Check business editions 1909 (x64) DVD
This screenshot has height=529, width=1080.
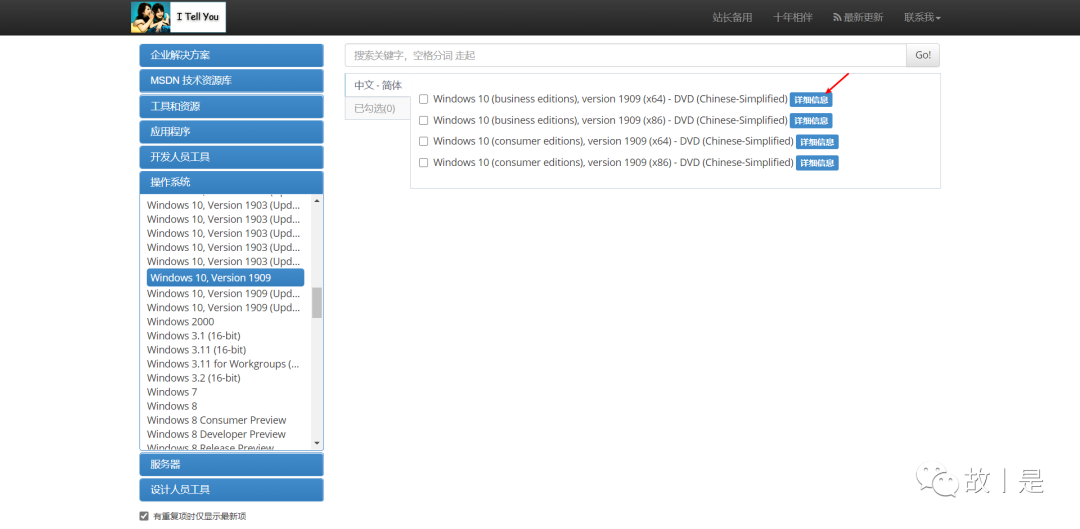(424, 99)
